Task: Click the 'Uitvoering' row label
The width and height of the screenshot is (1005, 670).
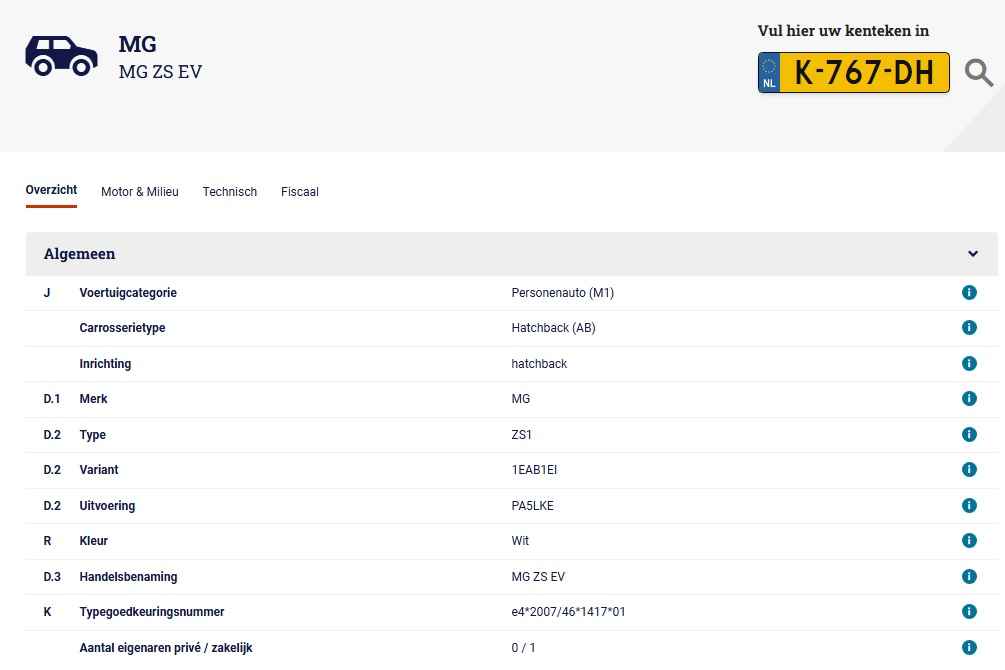Action: [107, 506]
